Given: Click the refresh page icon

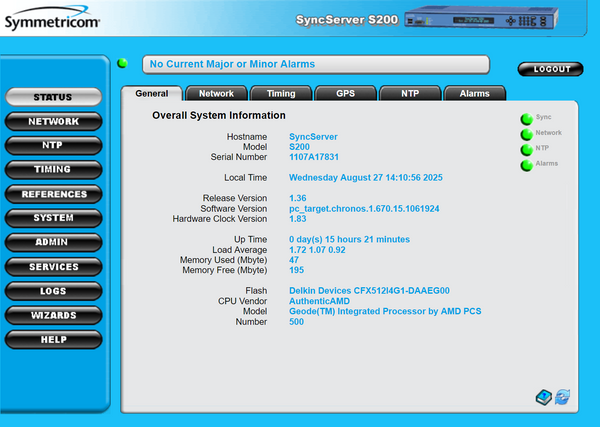Looking at the screenshot, I should tap(562, 397).
